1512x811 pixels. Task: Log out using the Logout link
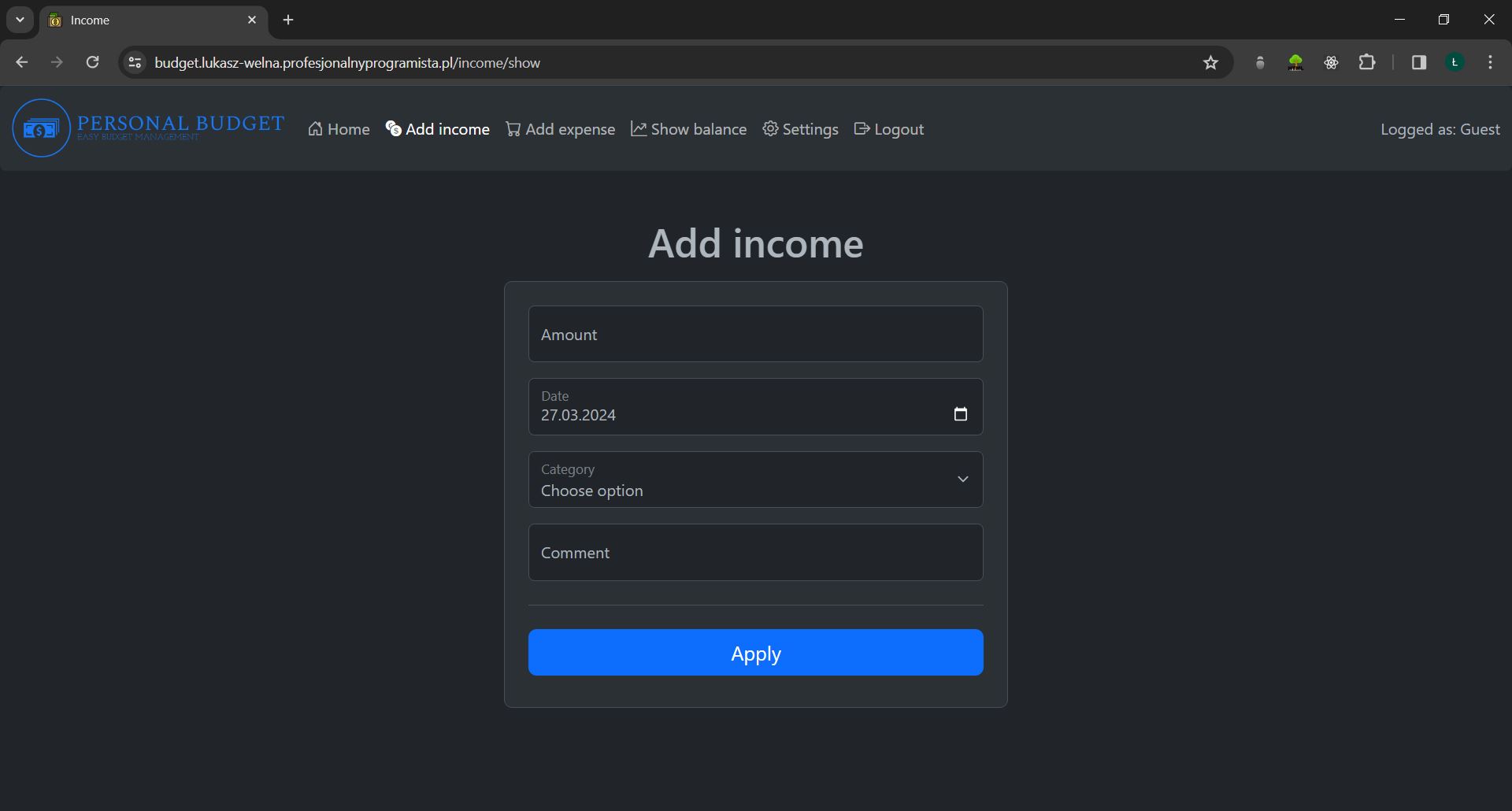[888, 129]
